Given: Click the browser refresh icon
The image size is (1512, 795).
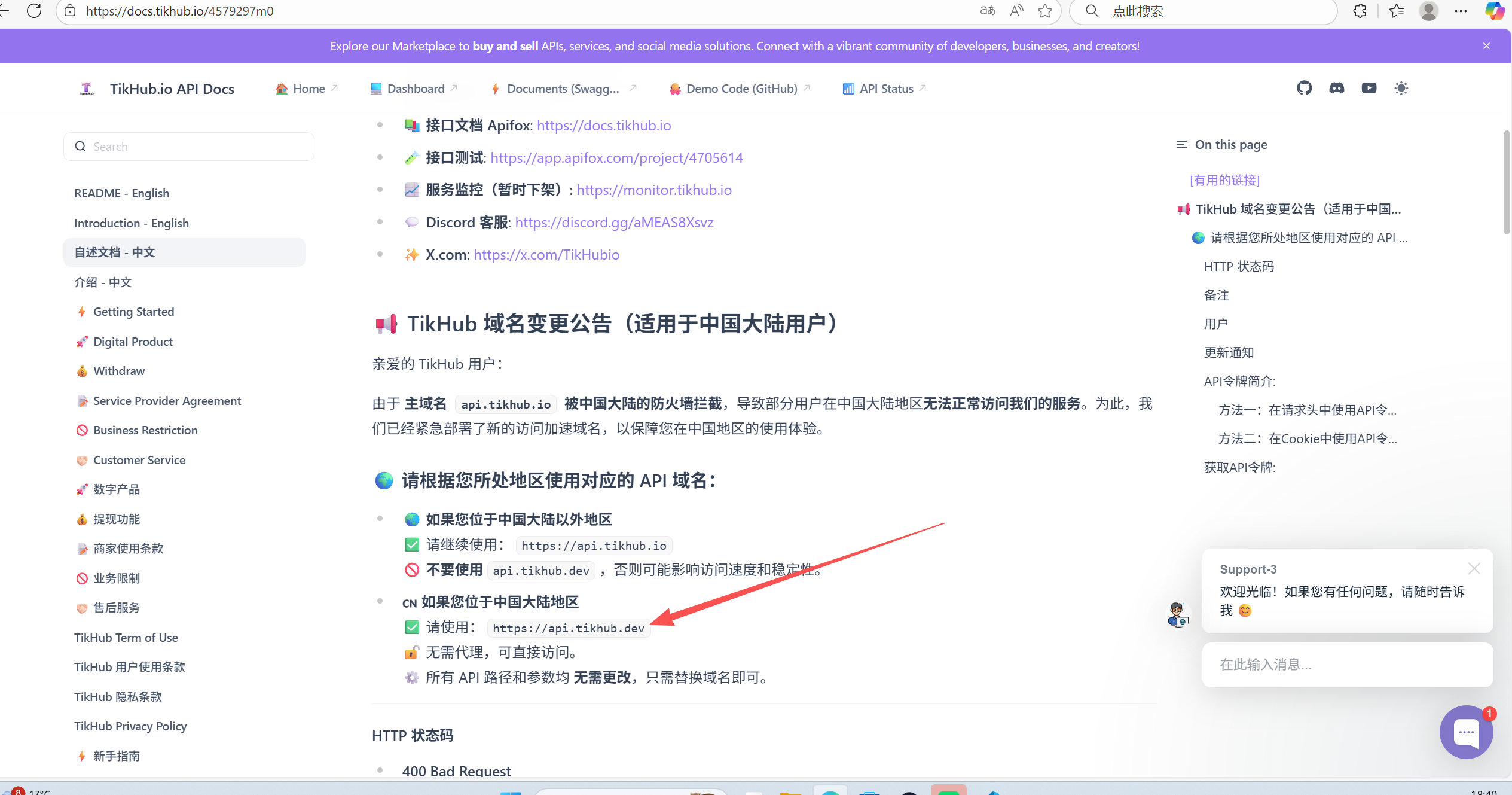Looking at the screenshot, I should click(34, 11).
